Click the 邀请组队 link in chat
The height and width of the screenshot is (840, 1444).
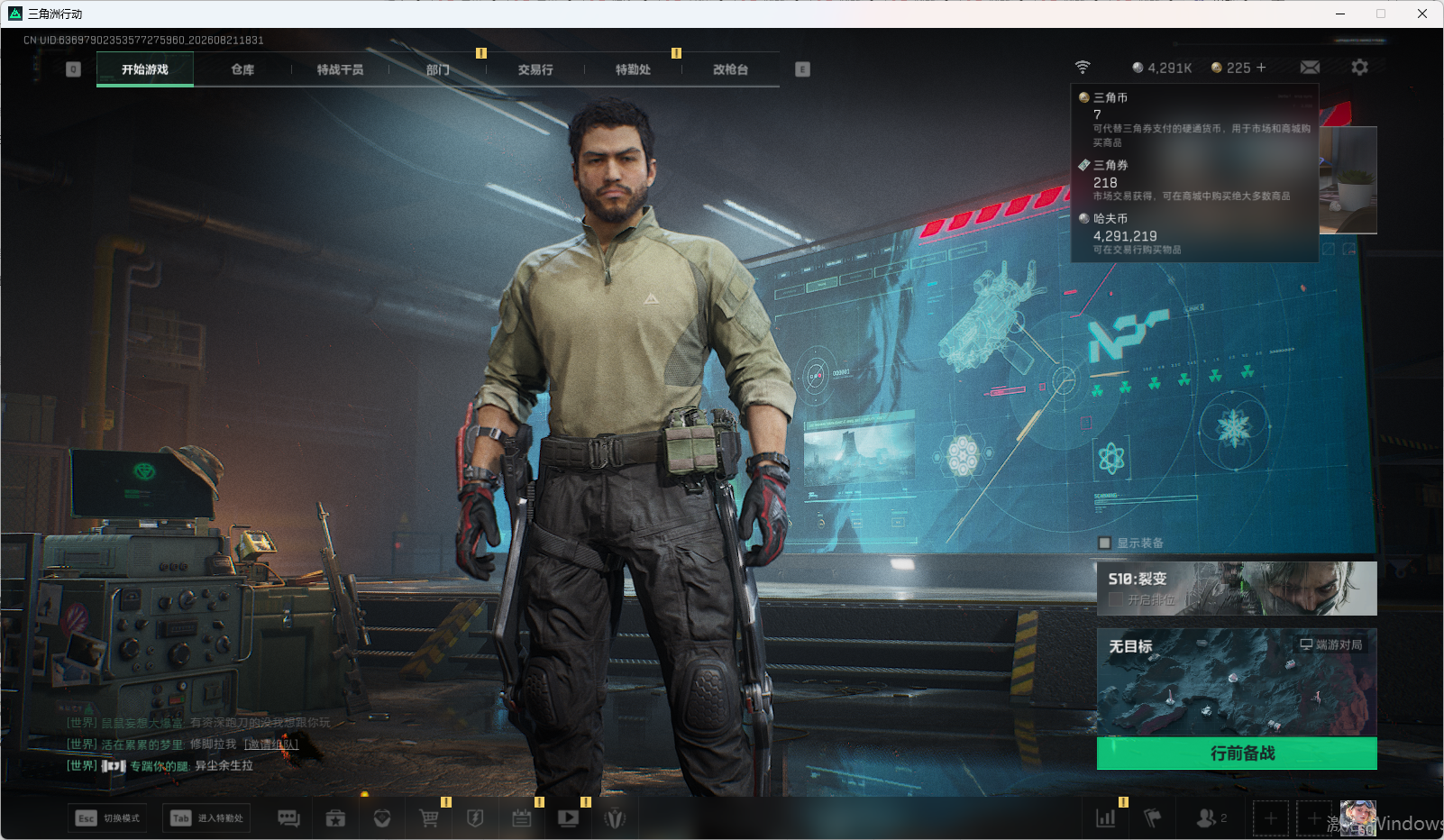271,744
